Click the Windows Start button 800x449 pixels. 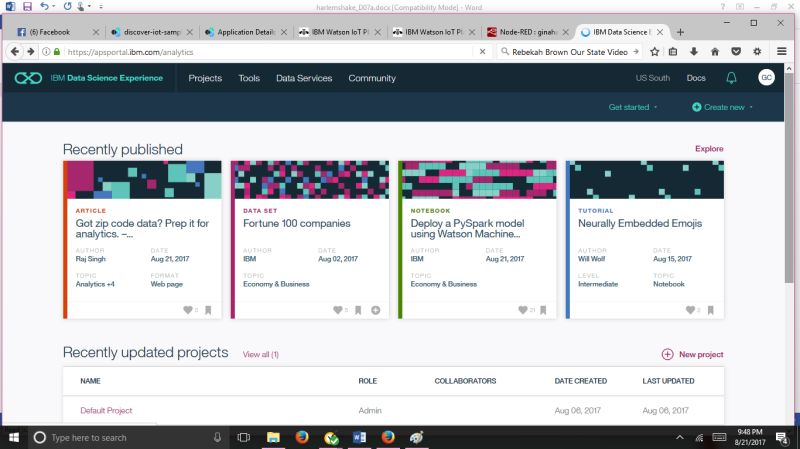coord(14,437)
